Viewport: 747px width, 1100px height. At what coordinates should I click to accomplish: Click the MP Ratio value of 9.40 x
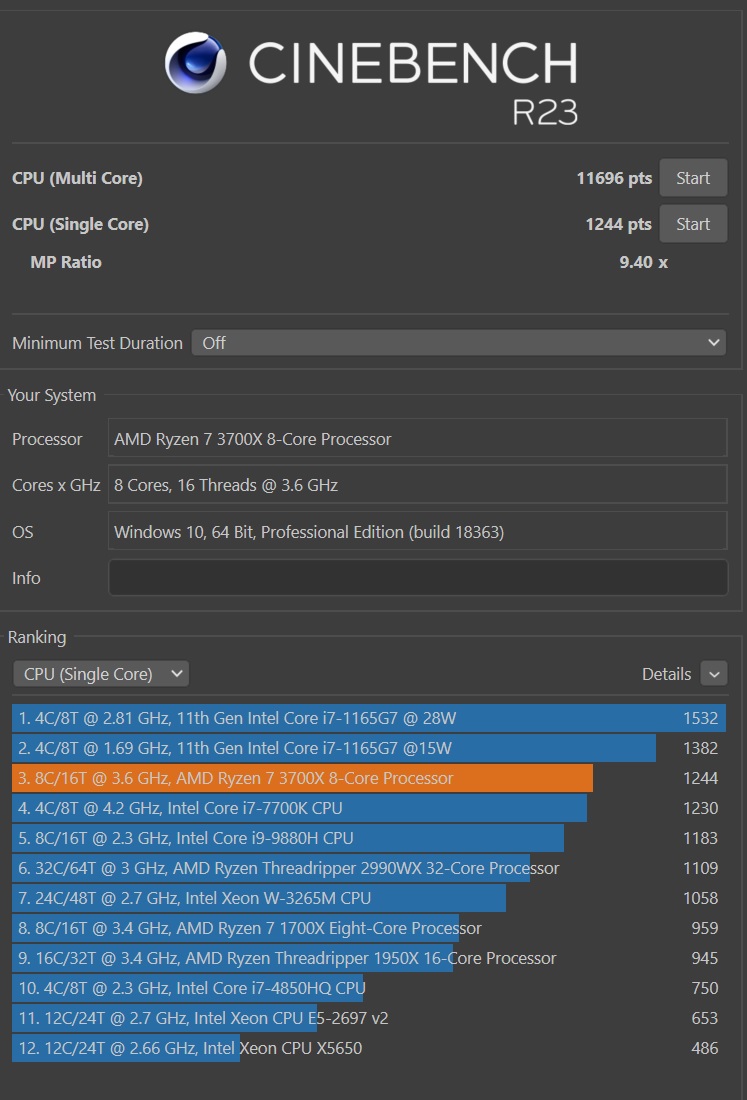(x=643, y=261)
